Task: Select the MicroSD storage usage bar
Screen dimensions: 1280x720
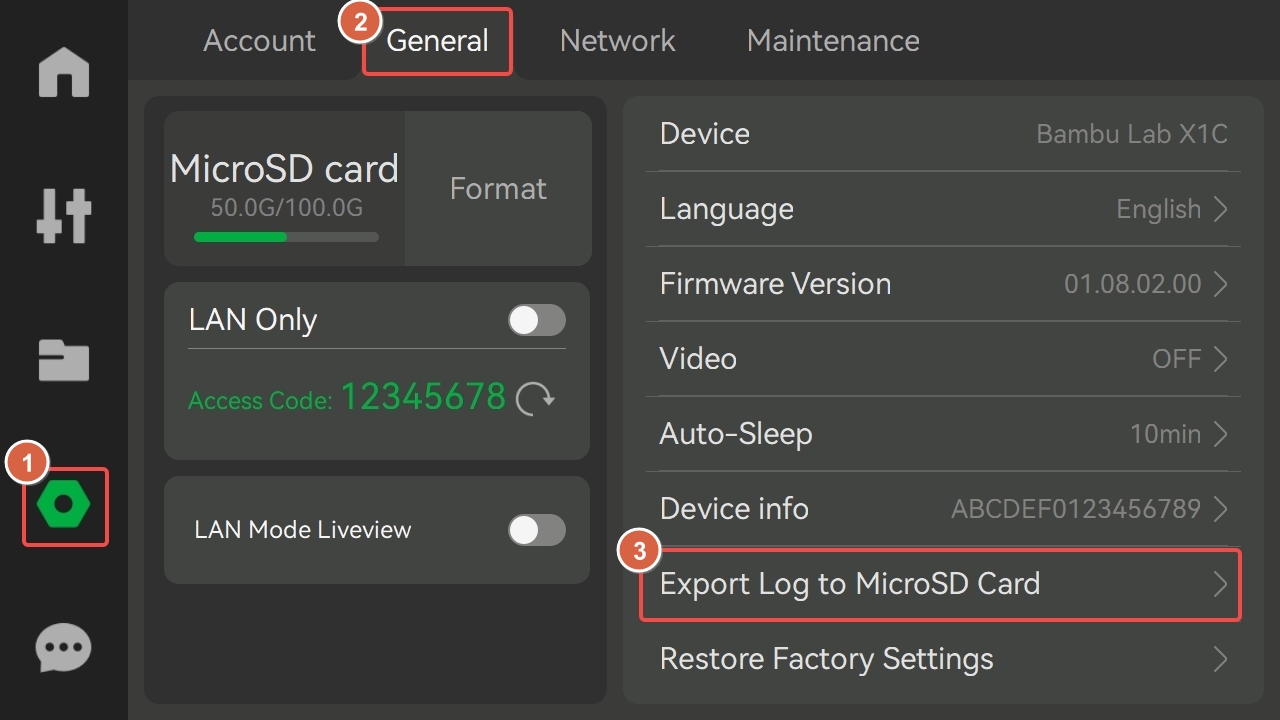Action: tap(286, 237)
